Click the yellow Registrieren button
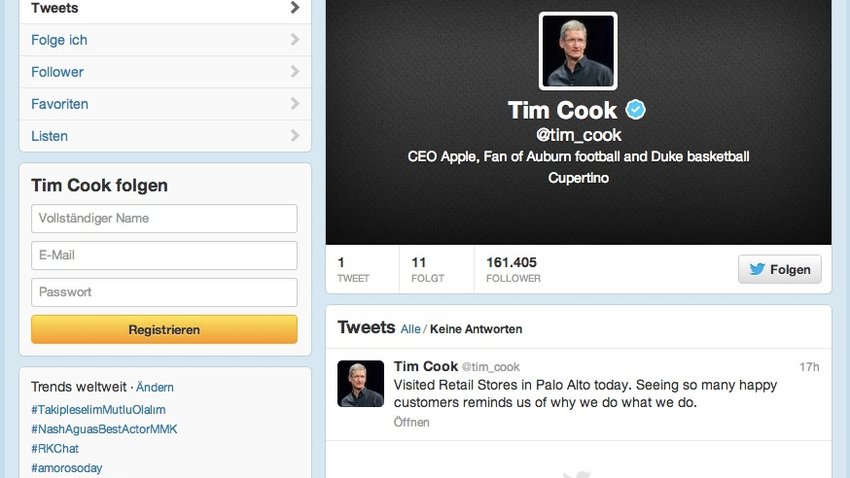Image resolution: width=850 pixels, height=478 pixels. point(164,330)
